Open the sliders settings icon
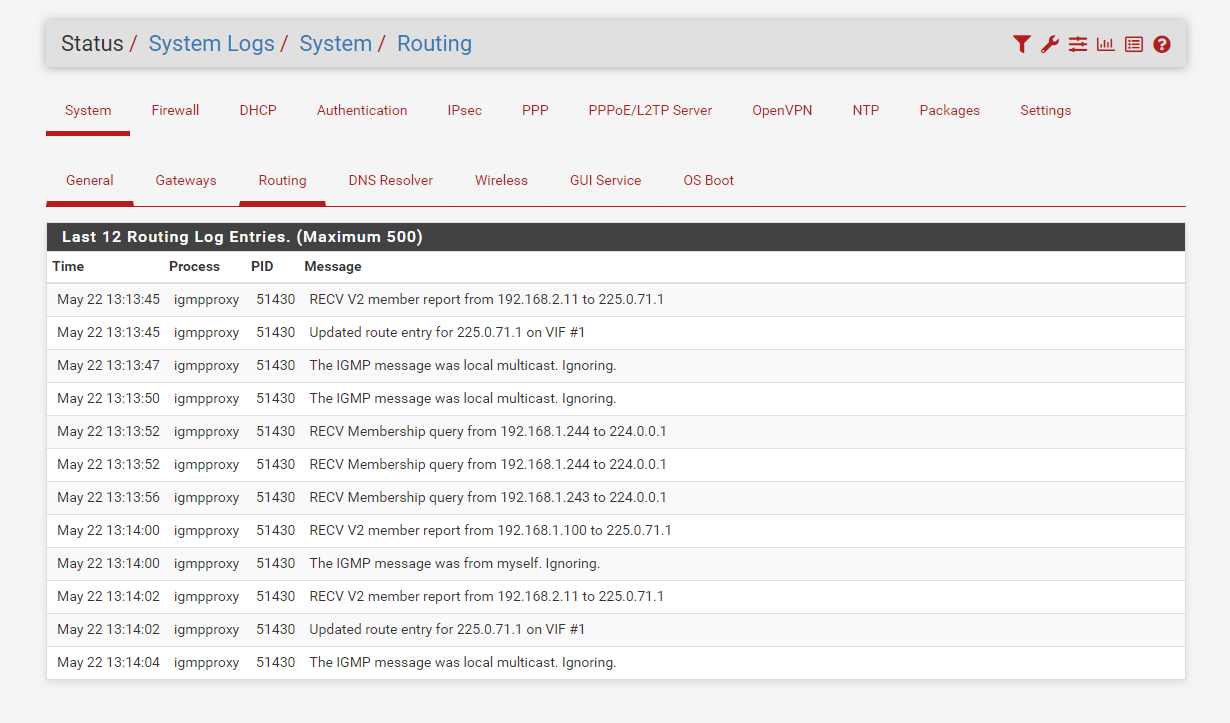Viewport: 1230px width, 723px height. point(1077,44)
